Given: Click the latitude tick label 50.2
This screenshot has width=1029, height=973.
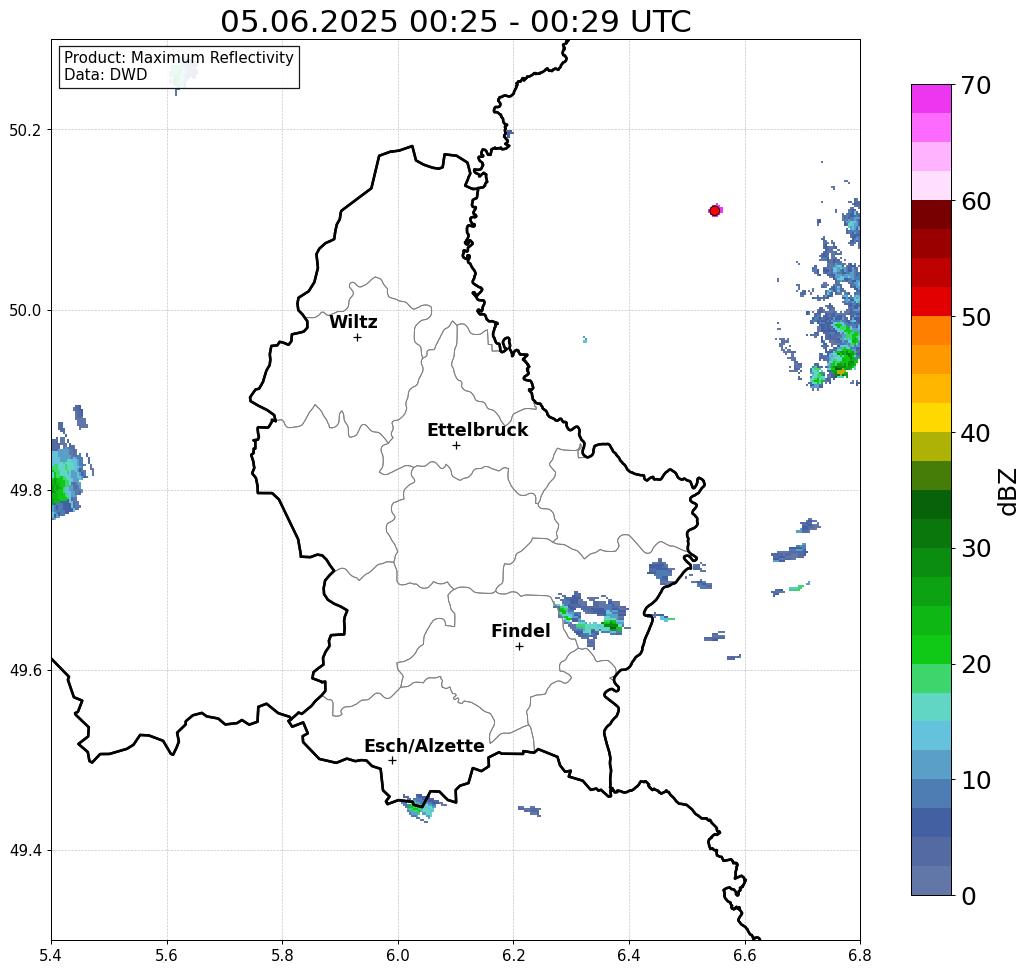Looking at the screenshot, I should click(25, 130).
